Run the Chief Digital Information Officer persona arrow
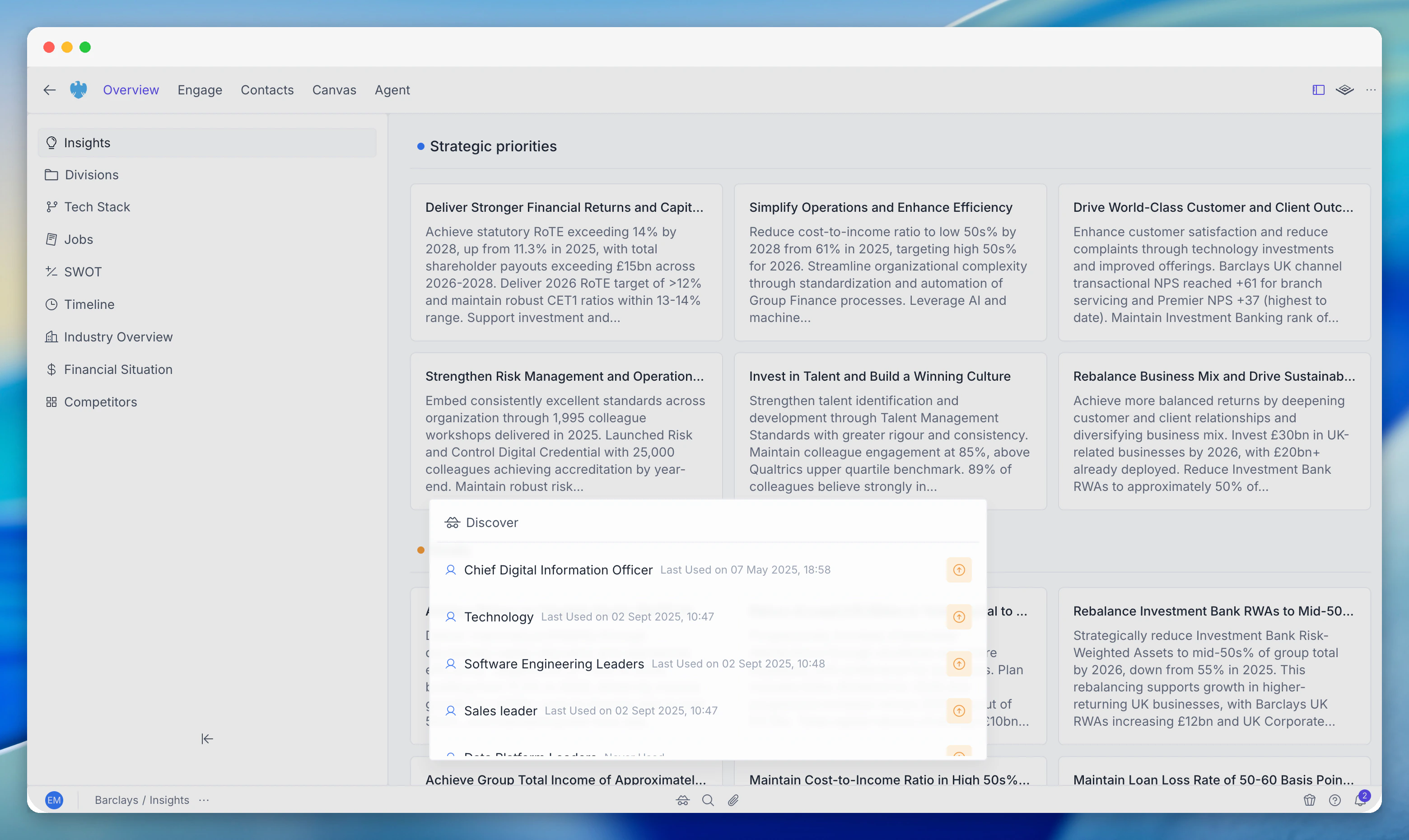Viewport: 1409px width, 840px height. tap(959, 570)
